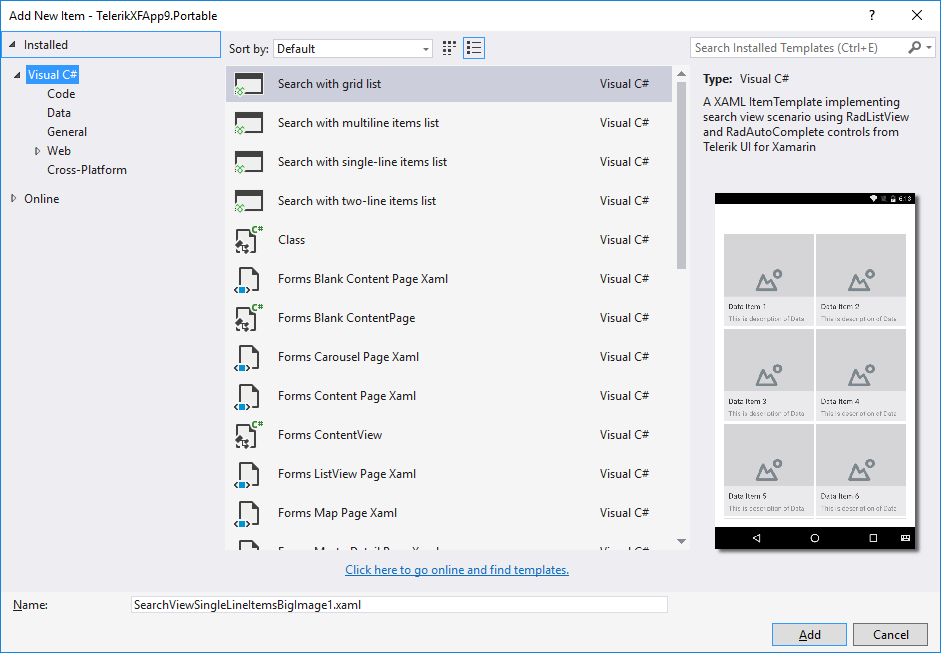Select the Cross-Platform category
This screenshot has height=653, width=941.
(x=87, y=170)
